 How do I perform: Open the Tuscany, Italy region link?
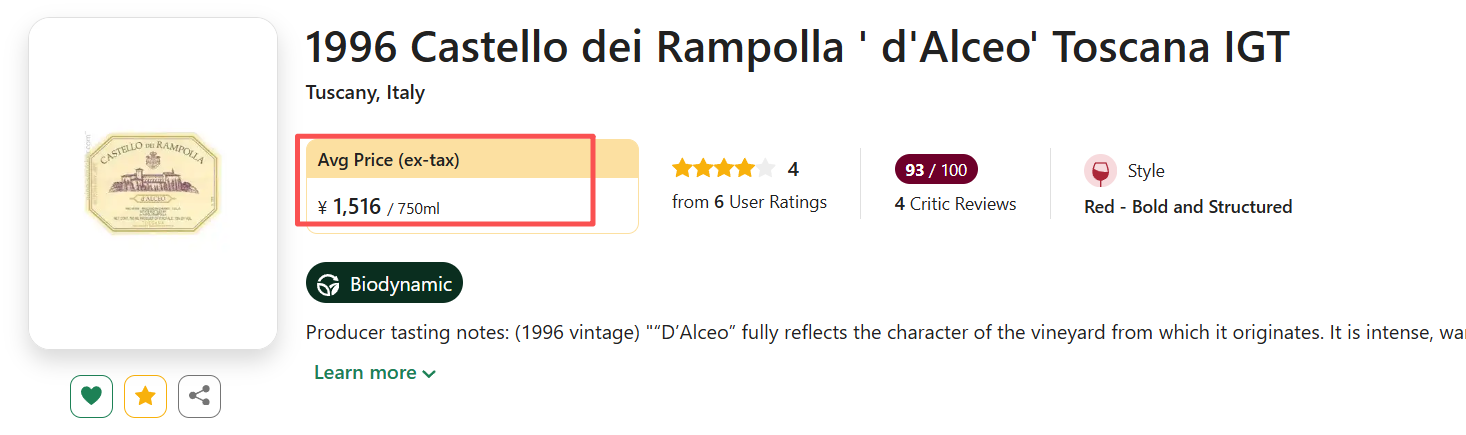(x=365, y=93)
